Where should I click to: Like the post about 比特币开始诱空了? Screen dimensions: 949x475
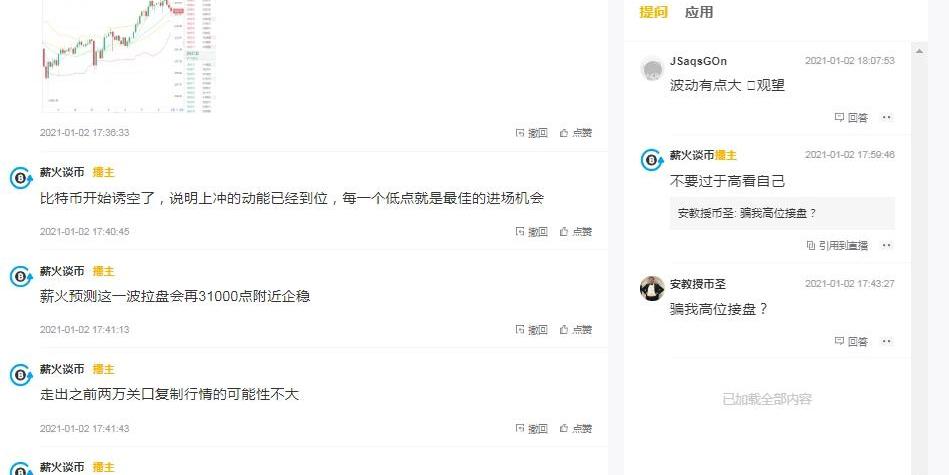pyautogui.click(x=575, y=232)
